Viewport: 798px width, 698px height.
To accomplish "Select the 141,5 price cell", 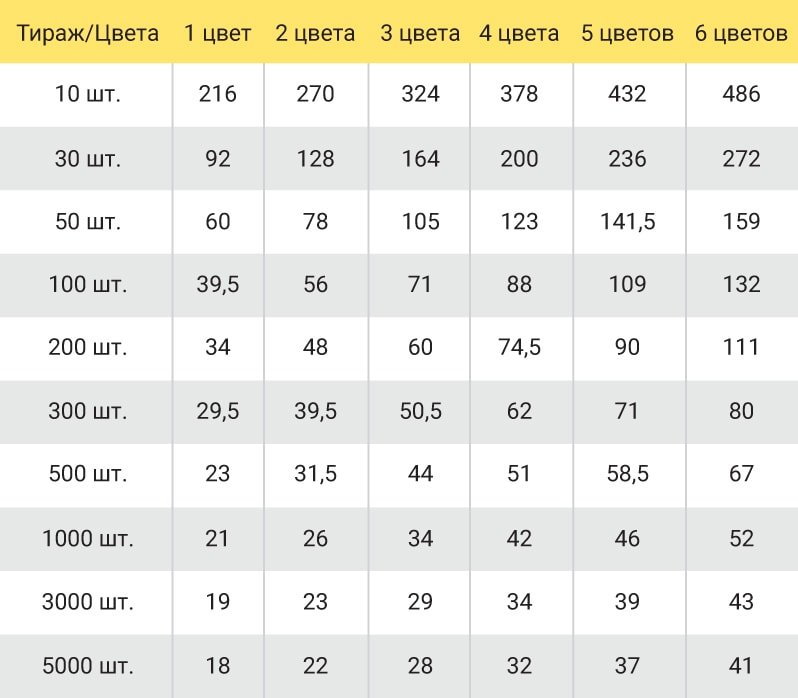I will (628, 221).
